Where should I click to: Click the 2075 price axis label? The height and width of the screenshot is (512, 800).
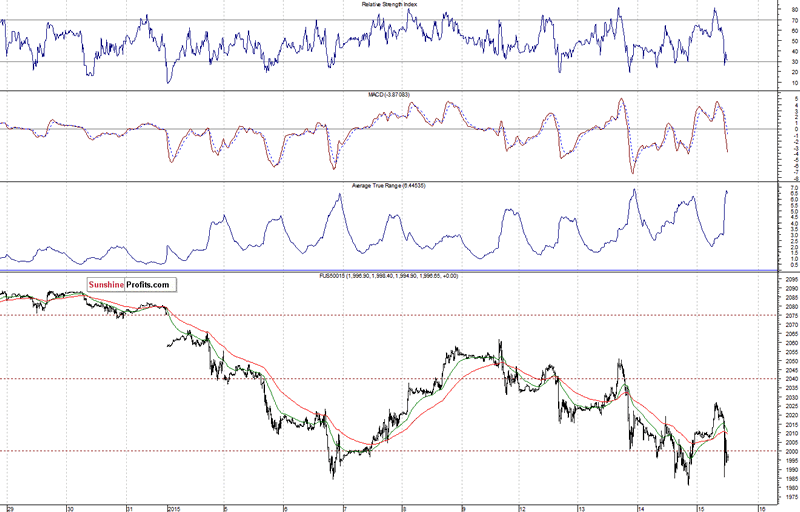click(x=763, y=316)
